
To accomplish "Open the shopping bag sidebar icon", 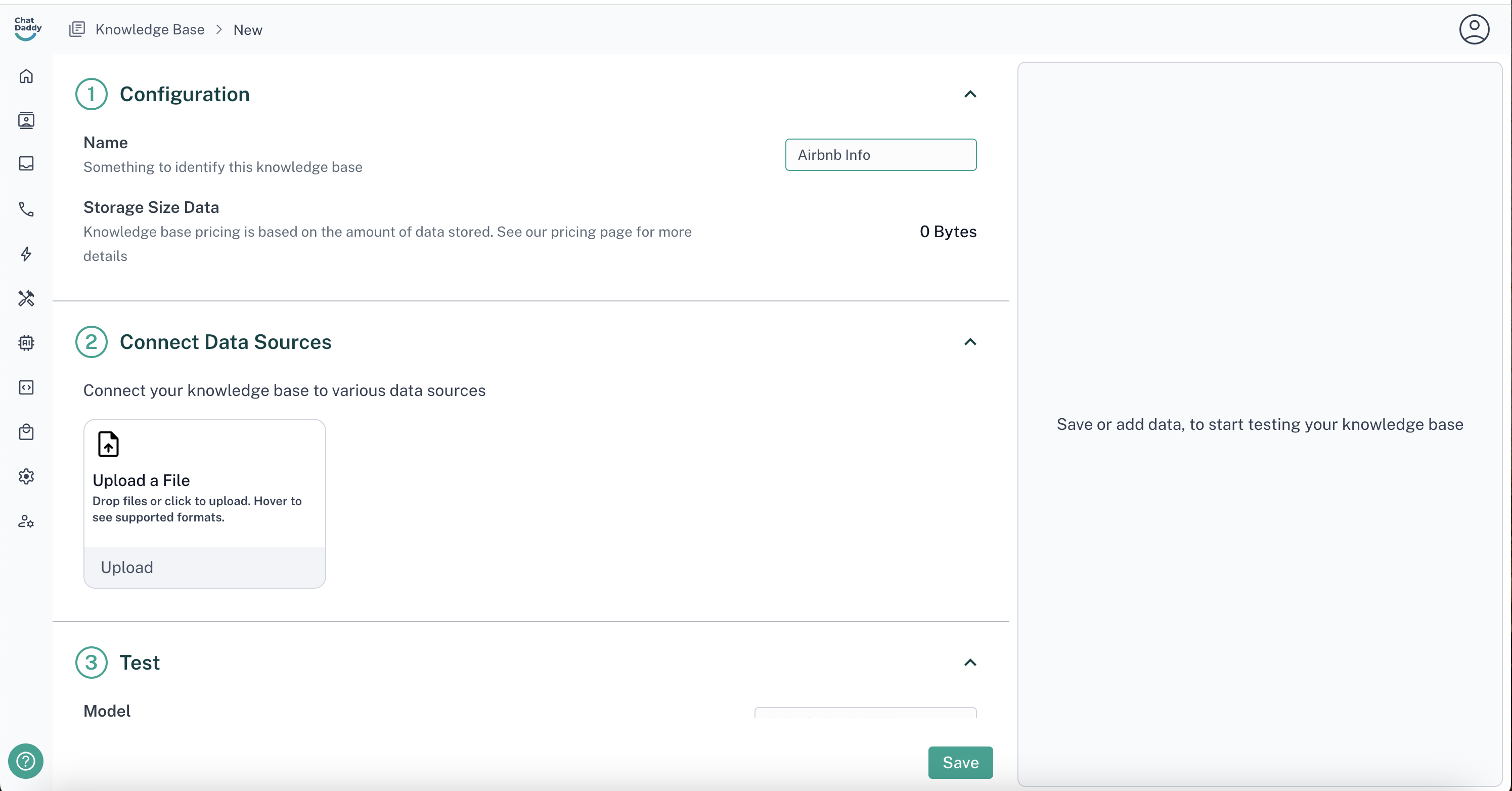I will pos(26,432).
